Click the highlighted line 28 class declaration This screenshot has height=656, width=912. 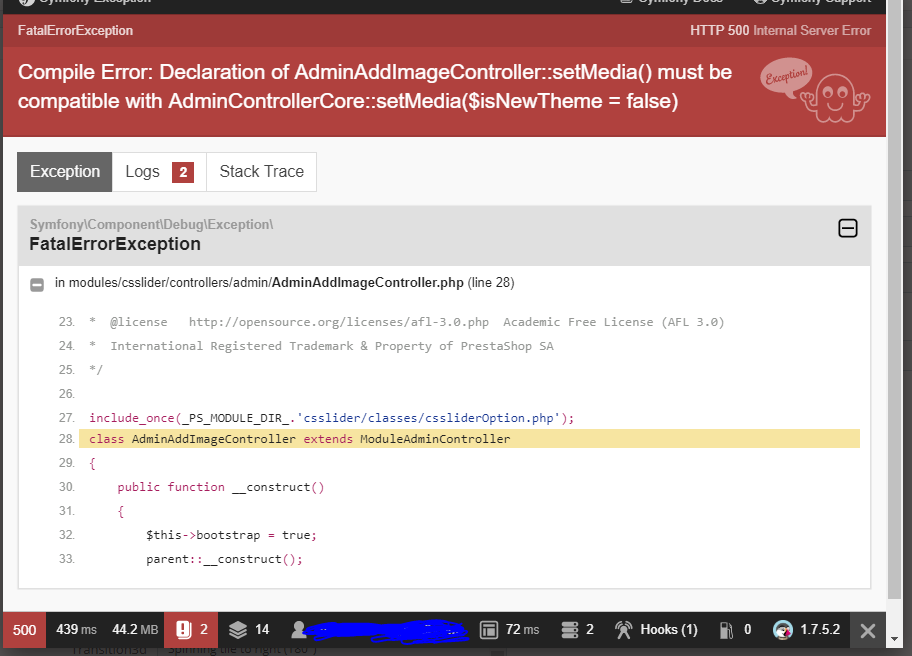point(469,439)
